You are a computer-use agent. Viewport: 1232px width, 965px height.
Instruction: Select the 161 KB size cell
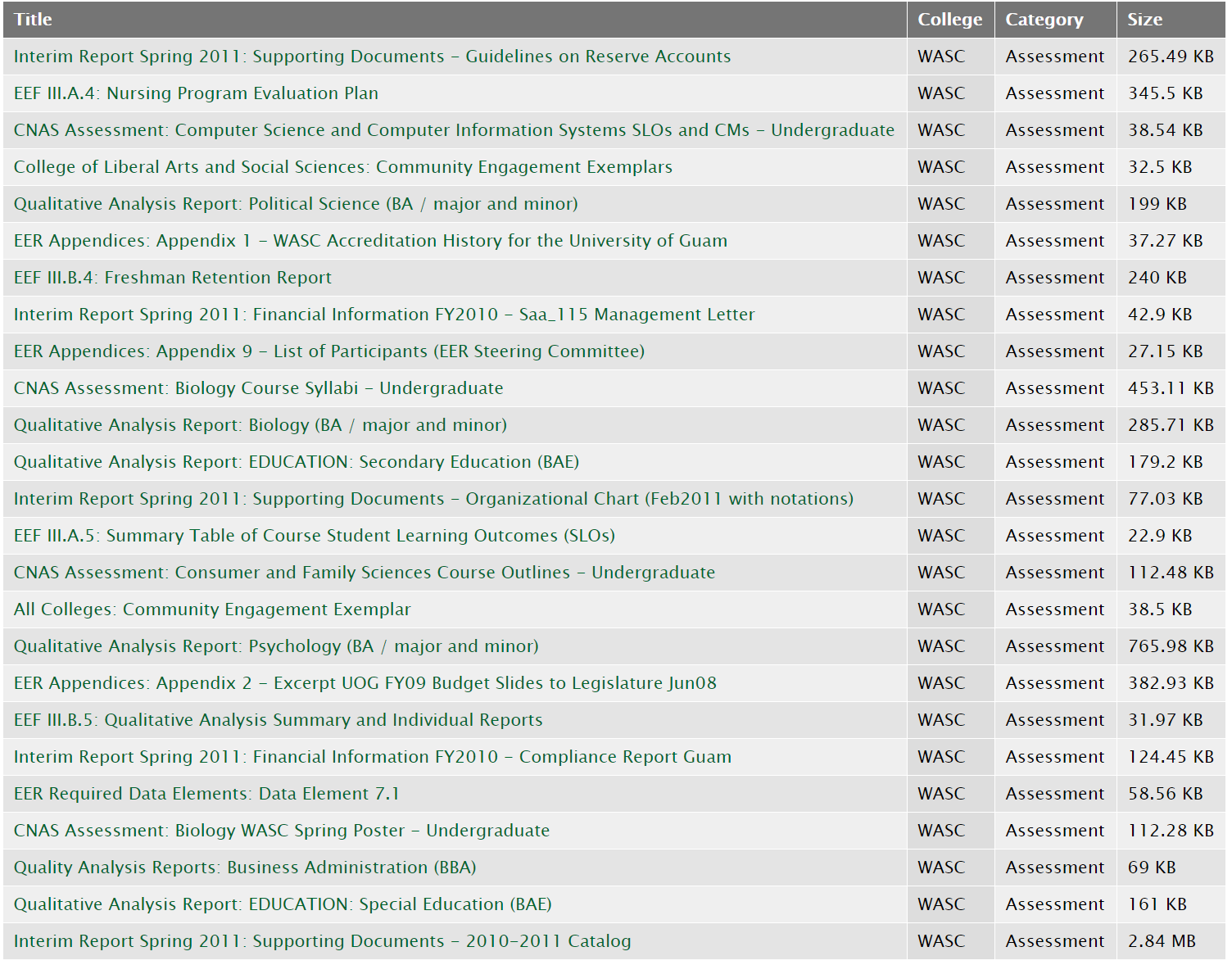1171,904
